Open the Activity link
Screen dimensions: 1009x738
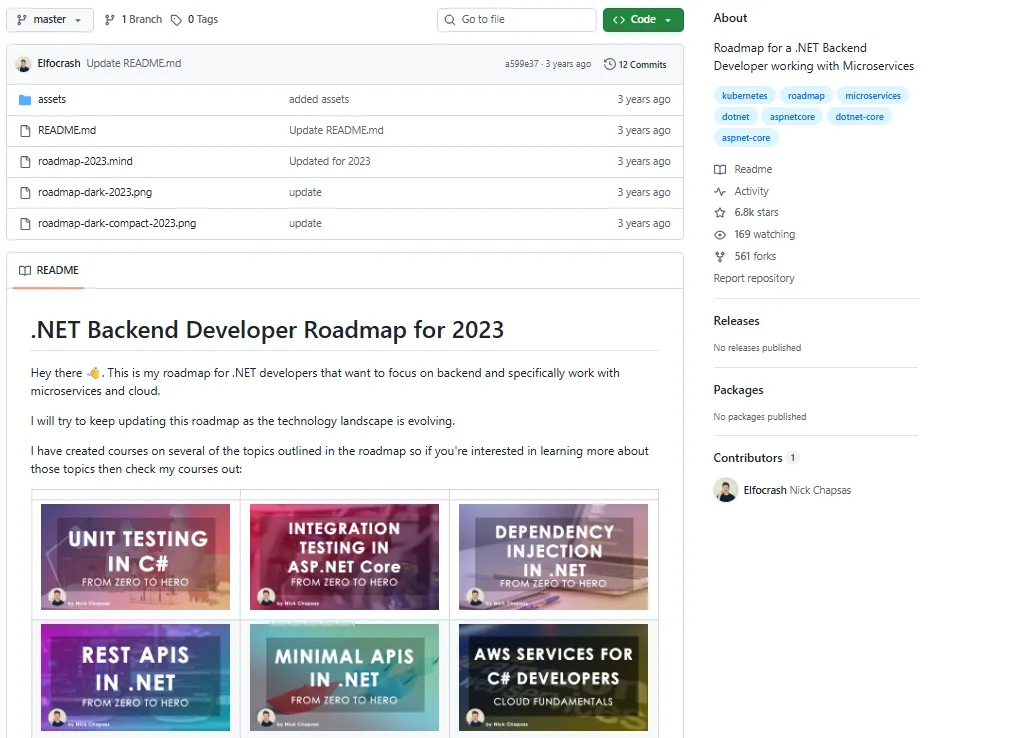pos(751,191)
